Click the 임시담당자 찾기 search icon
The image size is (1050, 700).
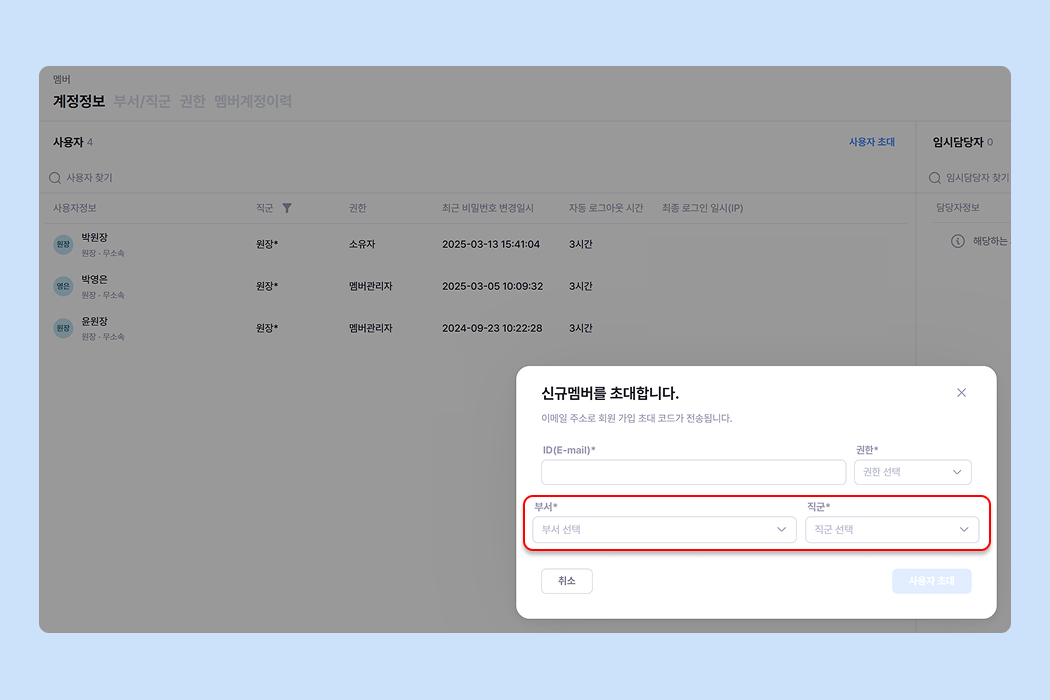[934, 178]
